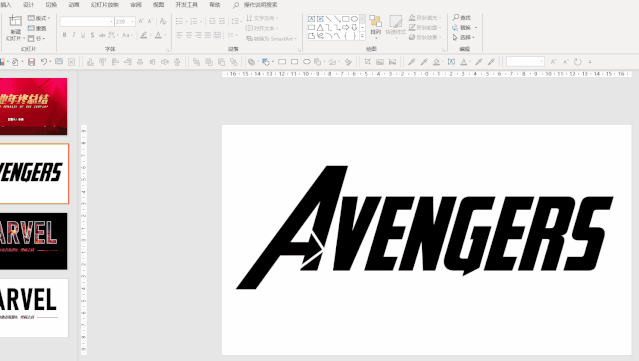
Task: Click the ellipse shape icon in quick toolbar
Action: click(x=306, y=62)
